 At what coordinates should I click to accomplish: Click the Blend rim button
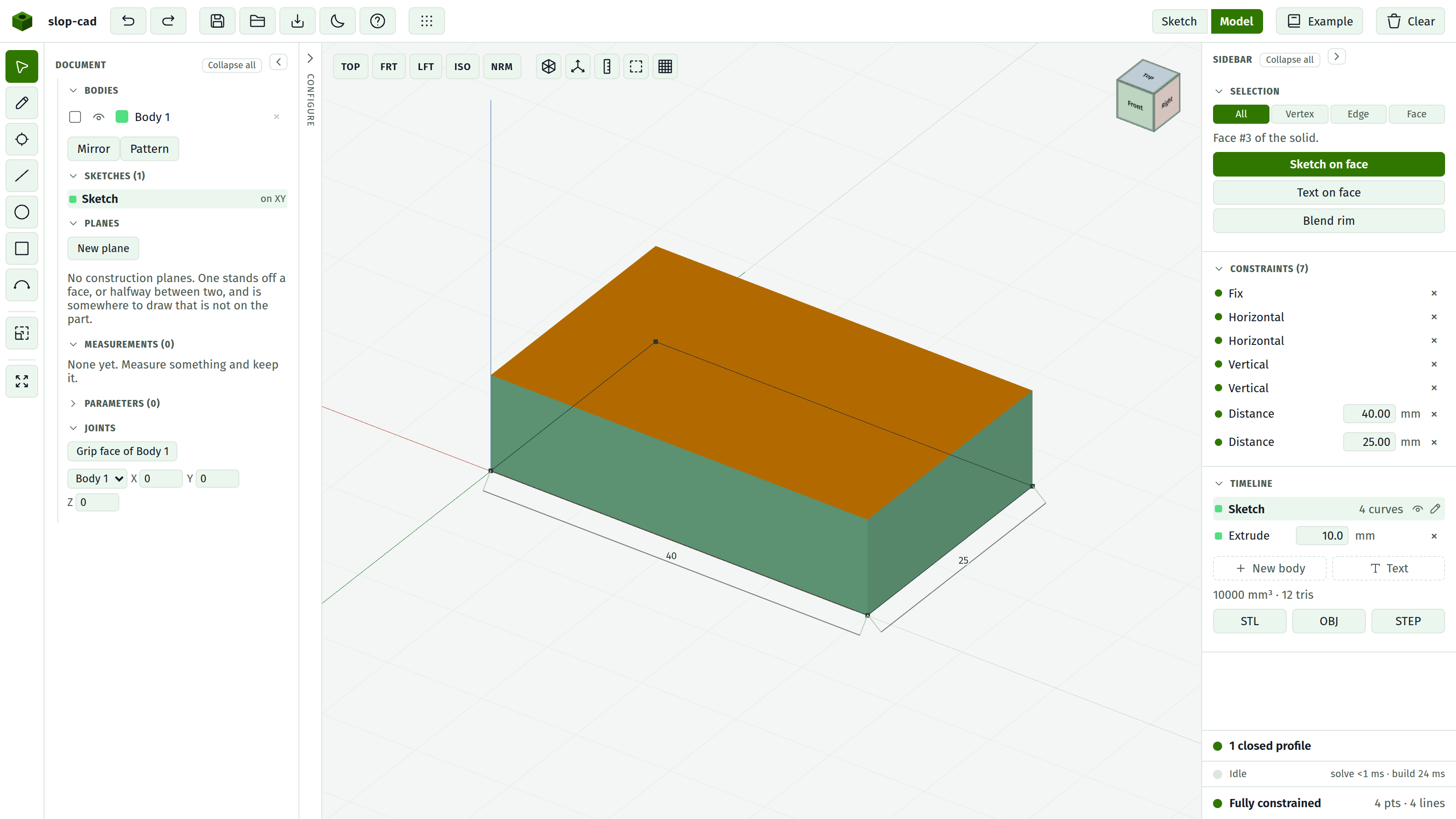1329,220
